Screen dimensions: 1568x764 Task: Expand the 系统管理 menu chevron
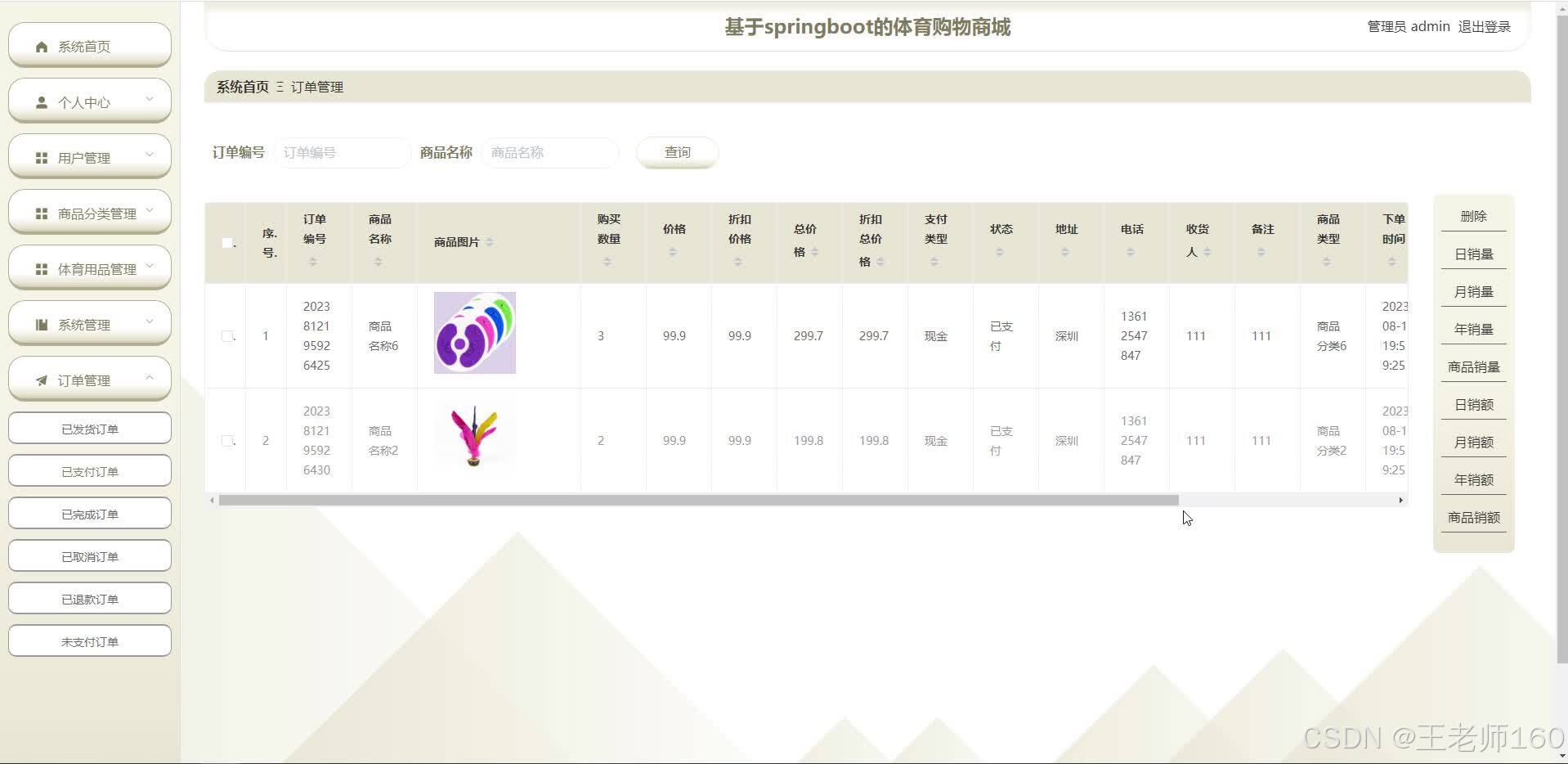(150, 321)
